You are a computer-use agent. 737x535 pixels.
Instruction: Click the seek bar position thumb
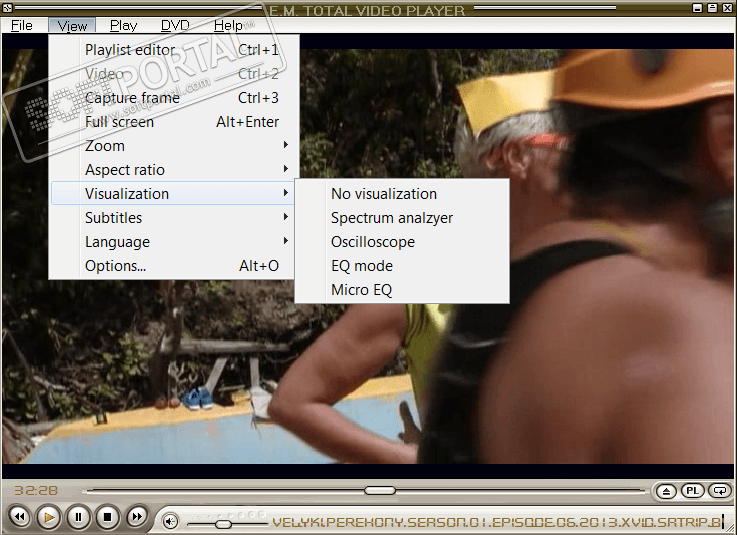(x=380, y=490)
